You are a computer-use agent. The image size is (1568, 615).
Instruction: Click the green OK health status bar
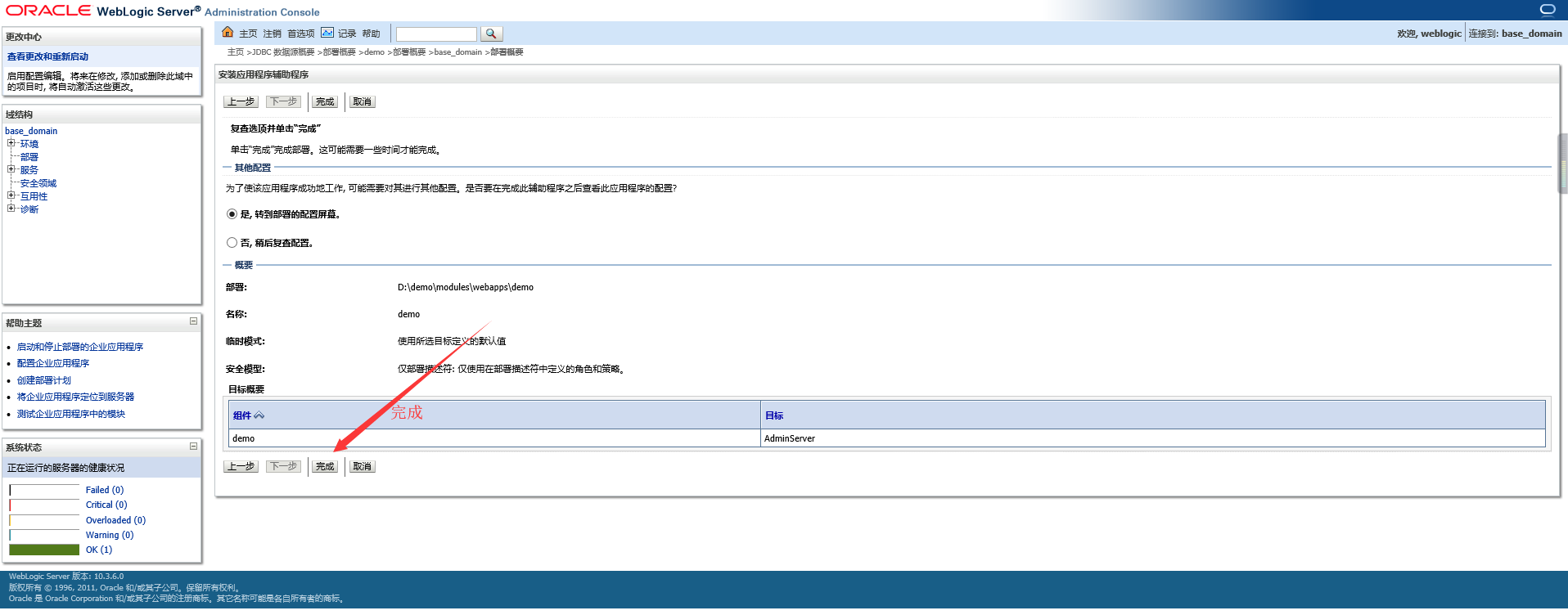pos(44,550)
